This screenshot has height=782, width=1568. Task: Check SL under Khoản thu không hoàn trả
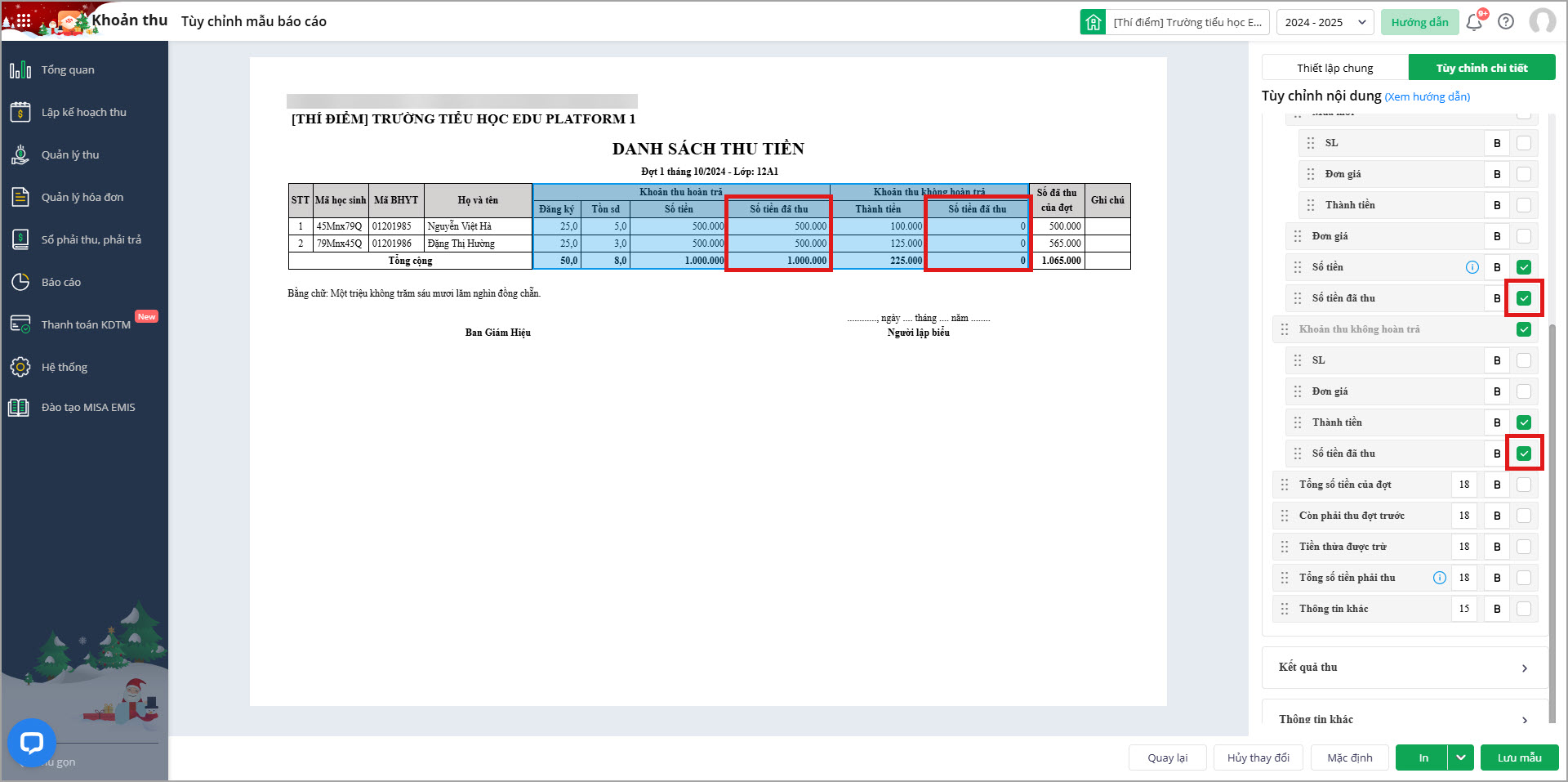(x=1524, y=360)
